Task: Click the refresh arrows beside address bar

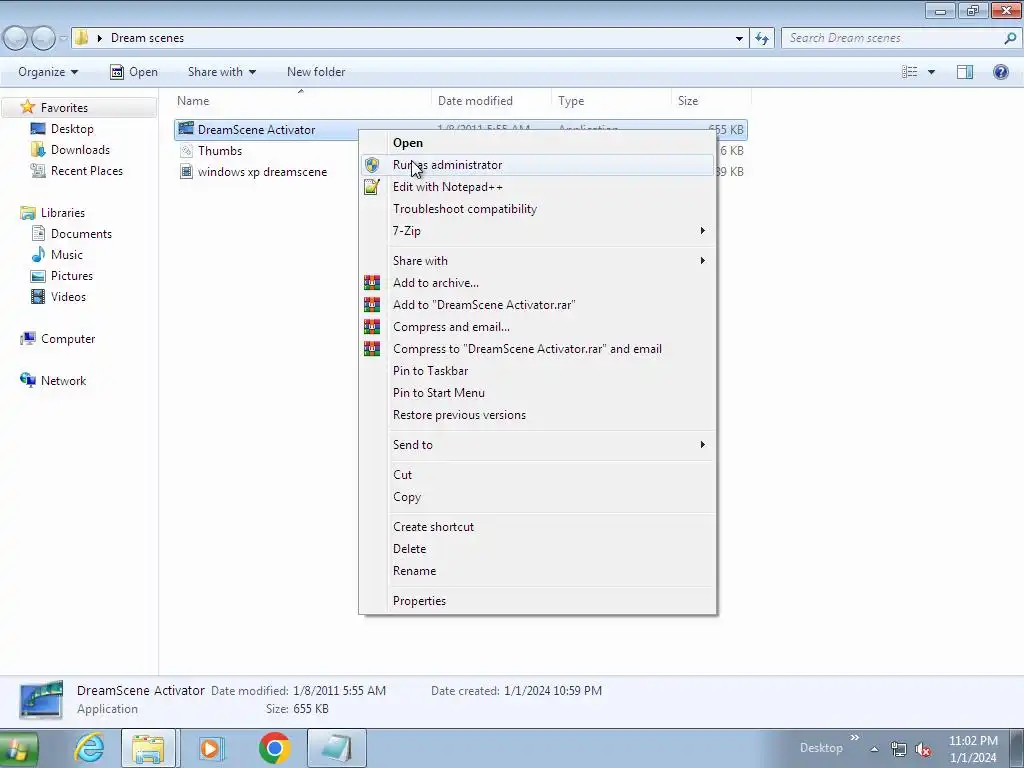Action: pyautogui.click(x=762, y=39)
